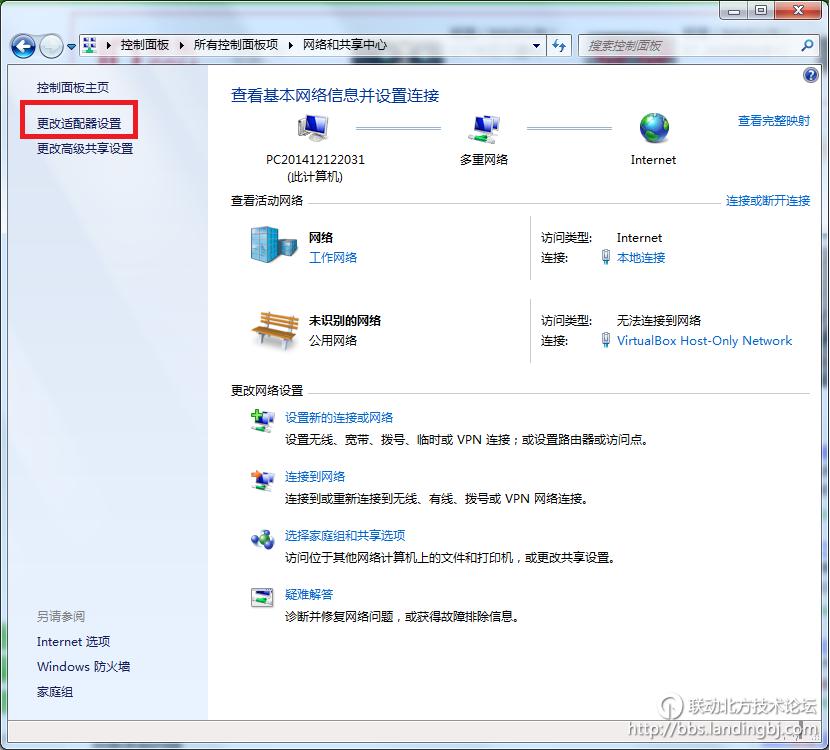Expand the chevron next to the back button
Screen dimensions: 830x750
tap(70, 46)
